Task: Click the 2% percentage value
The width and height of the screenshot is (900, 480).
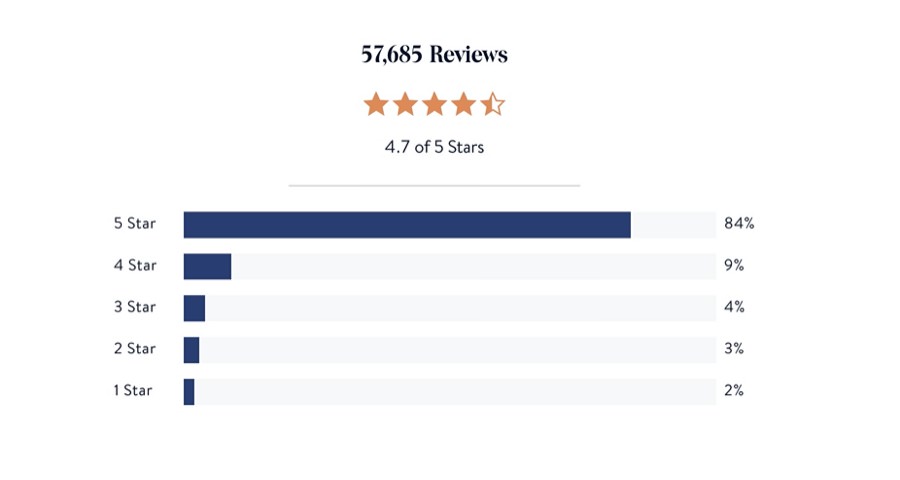Action: (x=734, y=390)
